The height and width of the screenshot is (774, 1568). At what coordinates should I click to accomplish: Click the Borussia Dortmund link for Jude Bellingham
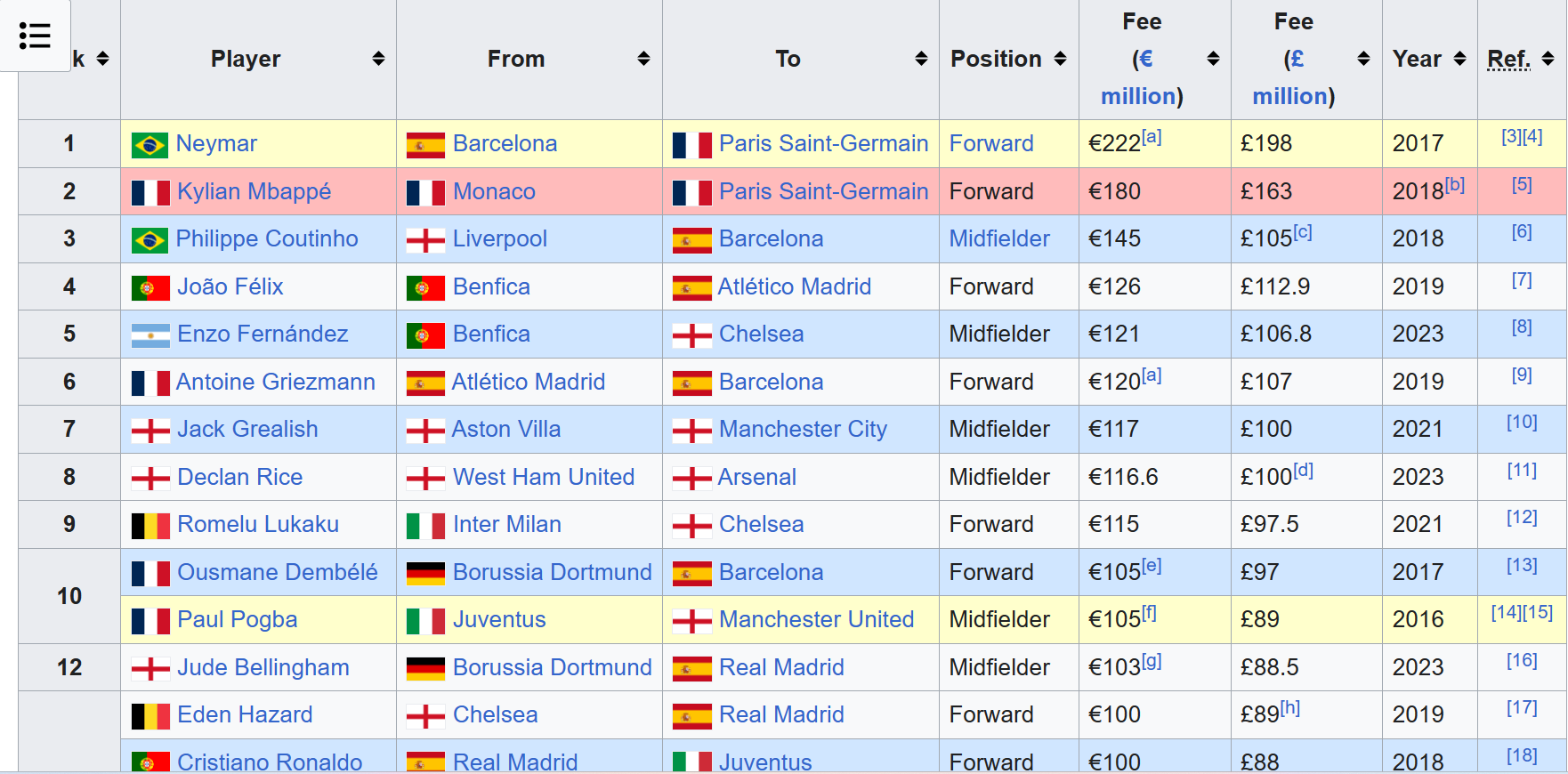click(552, 667)
